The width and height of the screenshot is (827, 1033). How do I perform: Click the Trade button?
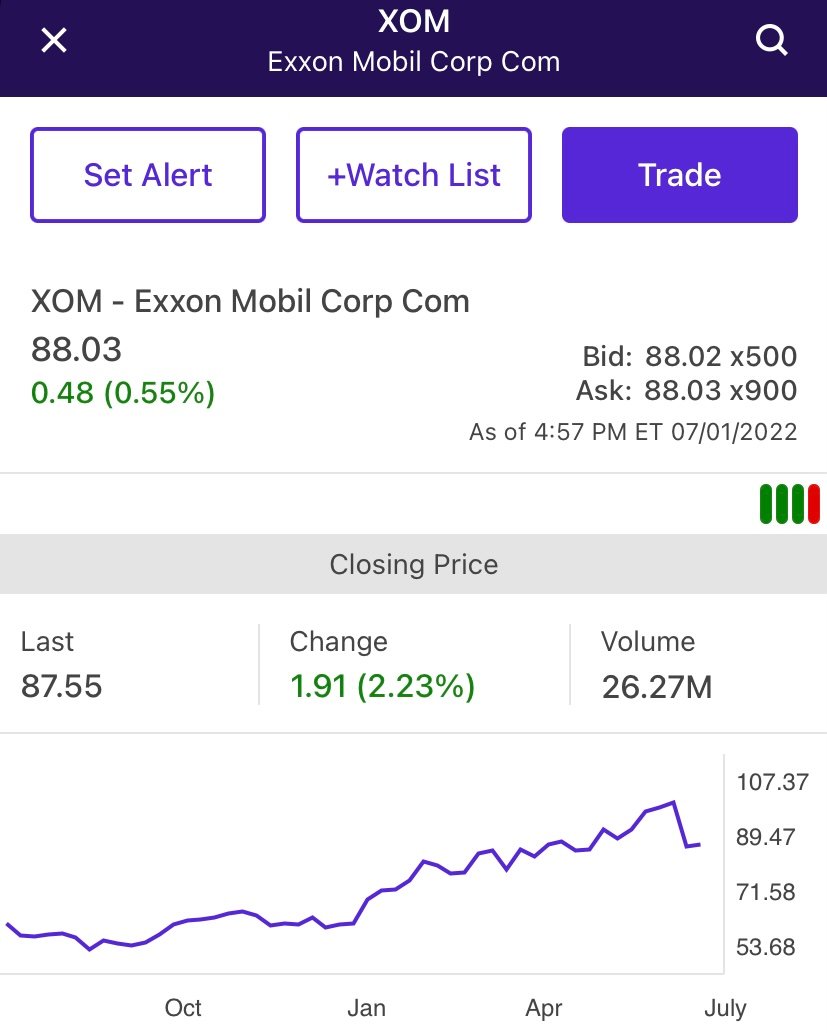pyautogui.click(x=679, y=175)
